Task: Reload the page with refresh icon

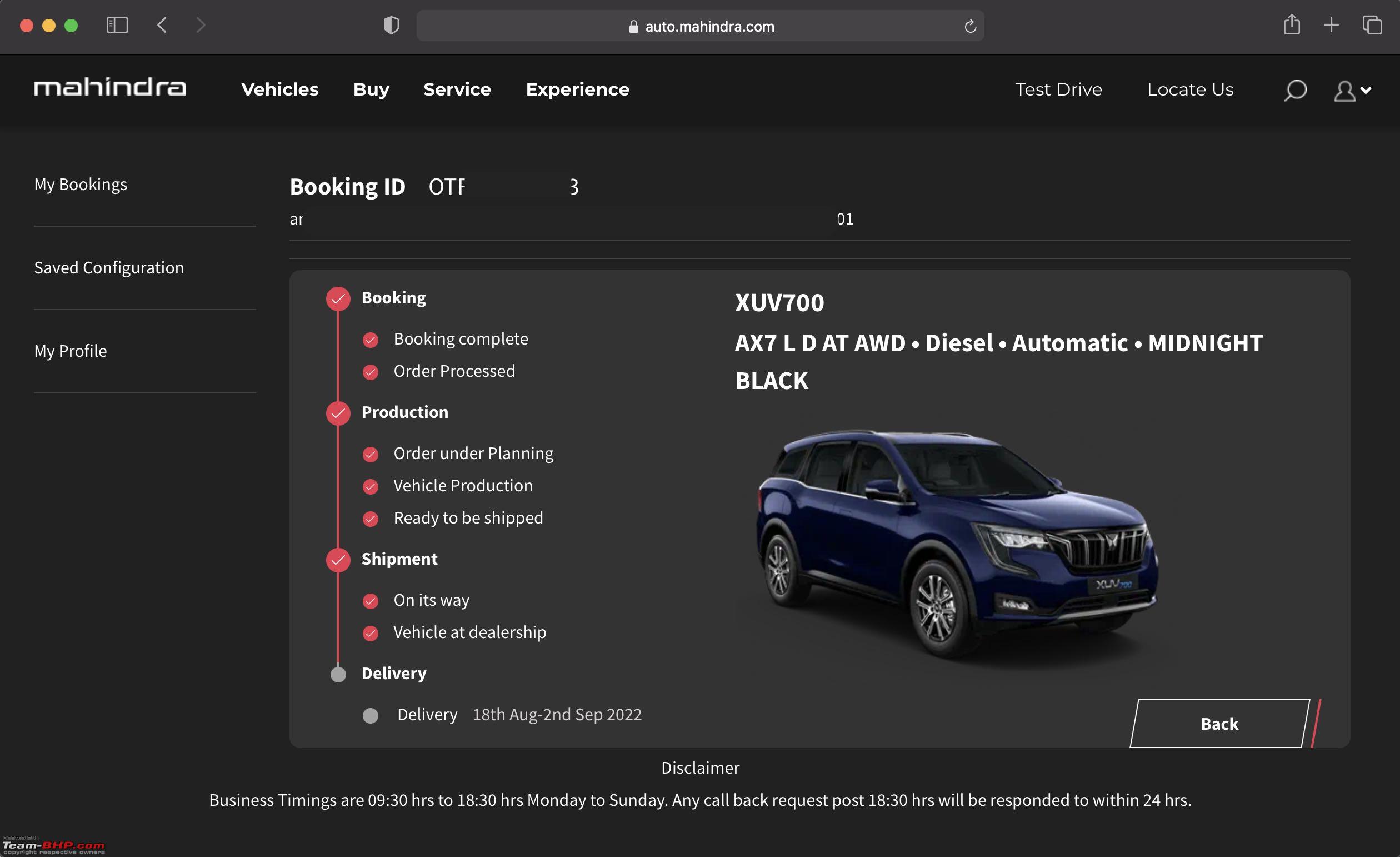Action: (x=970, y=26)
